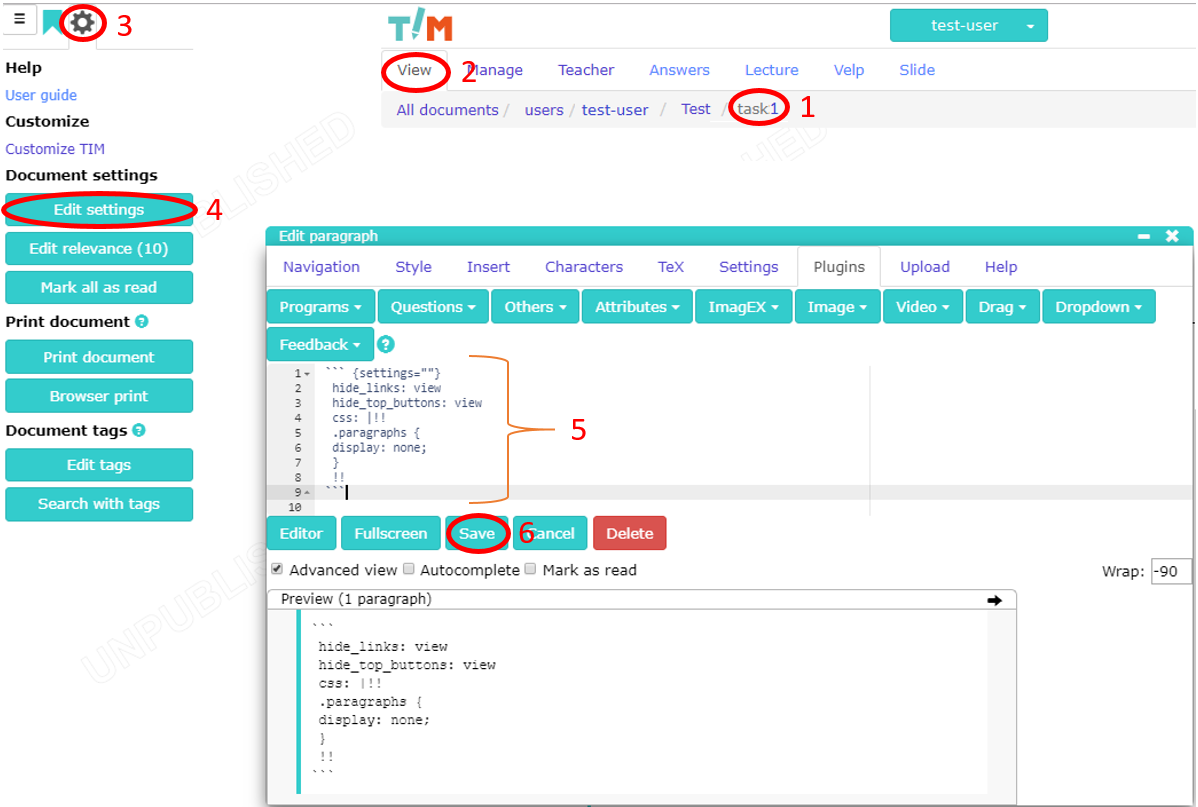1198x807 pixels.
Task: Close the Edit paragraph dialog
Action: click(x=1172, y=236)
